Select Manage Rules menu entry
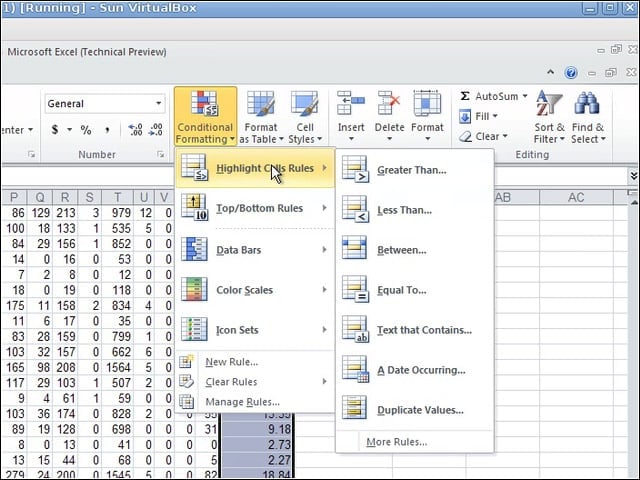This screenshot has height=480, width=640. point(255,402)
